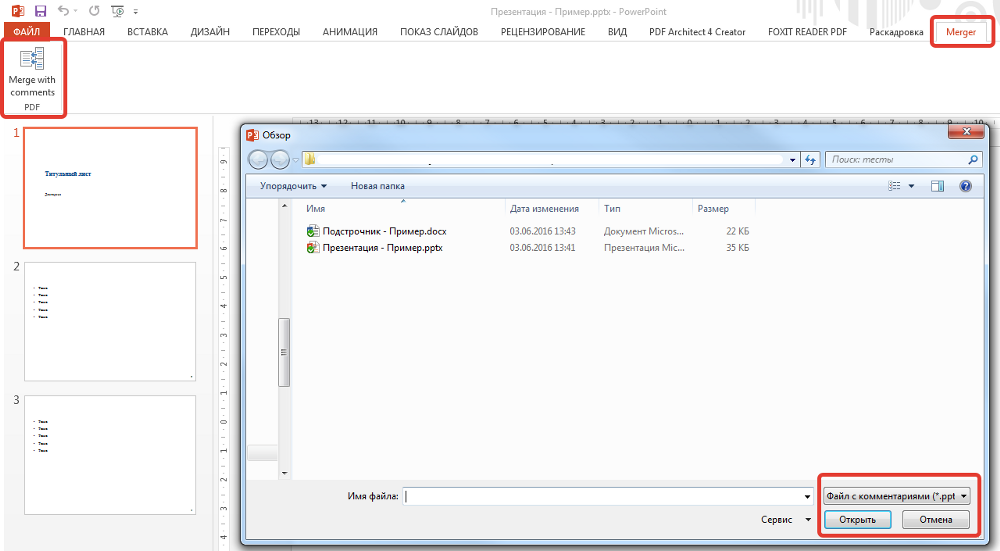
Task: Click the Undo arrow icon
Action: pos(64,11)
